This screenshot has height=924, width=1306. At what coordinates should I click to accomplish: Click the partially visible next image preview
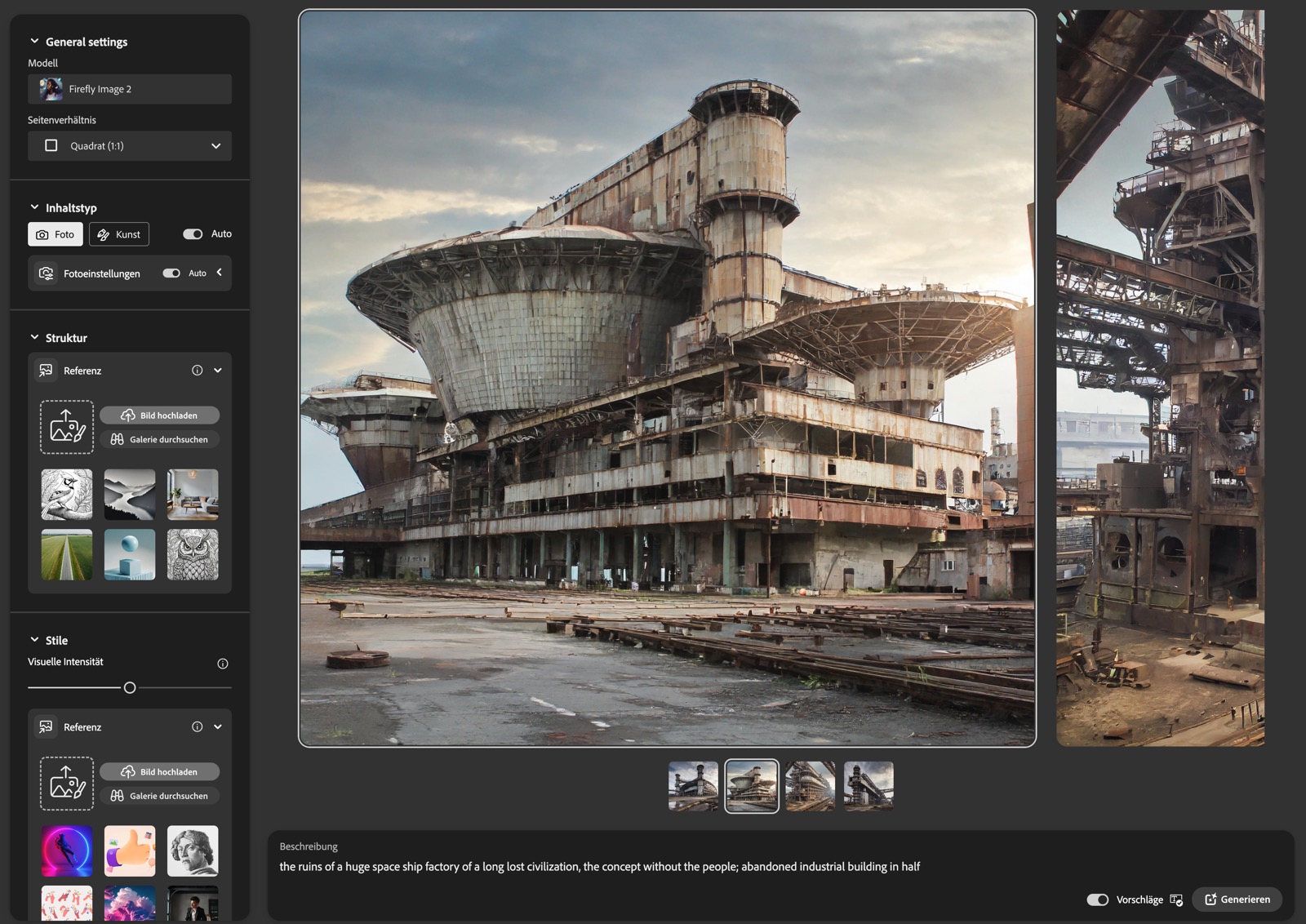1161,378
